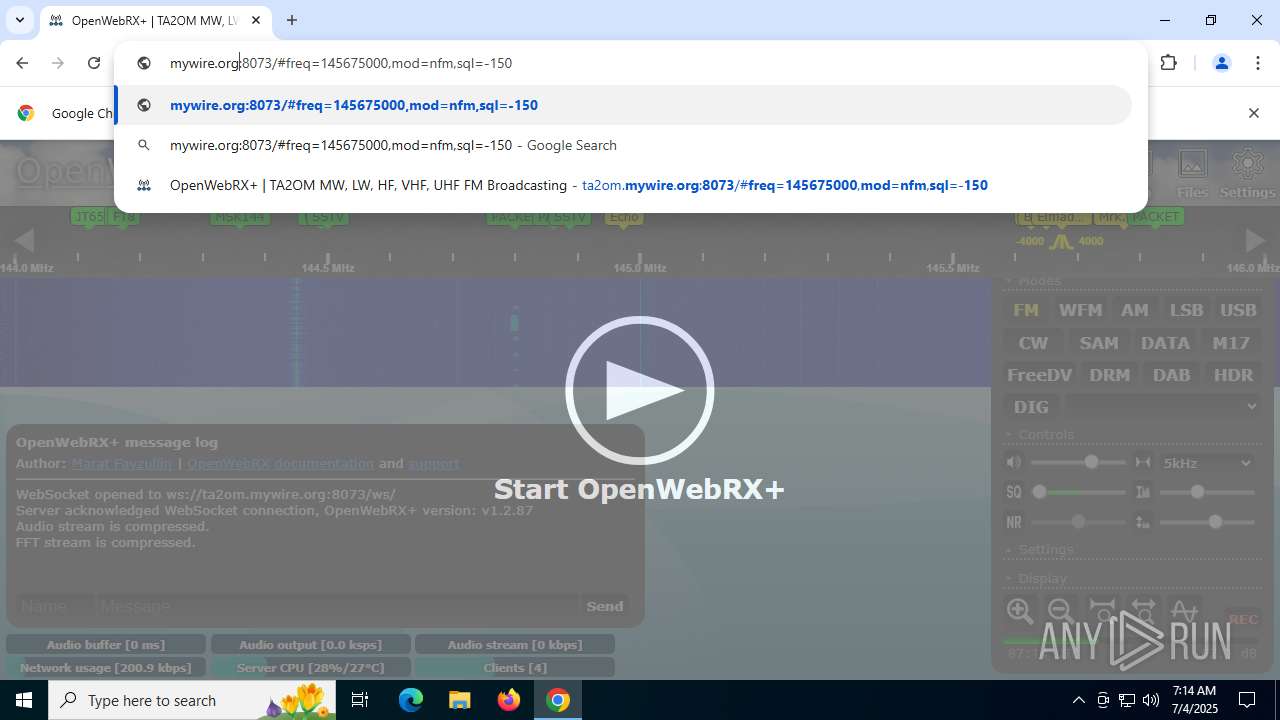
Task: Open the OpenWebRX documentation link
Action: pyautogui.click(x=280, y=463)
